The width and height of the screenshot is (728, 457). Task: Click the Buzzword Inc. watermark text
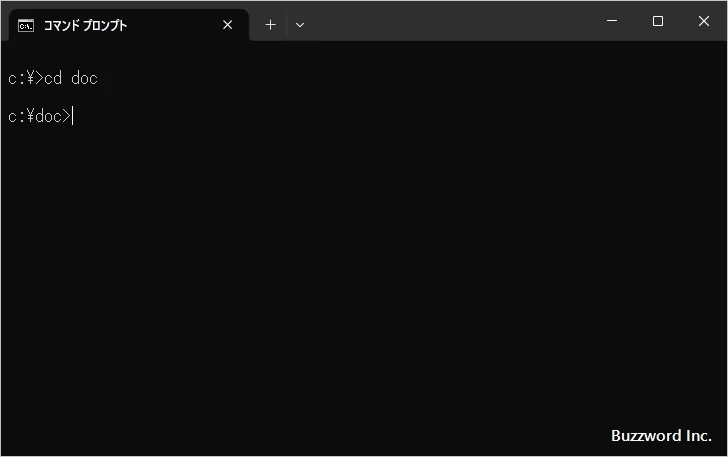(x=660, y=436)
